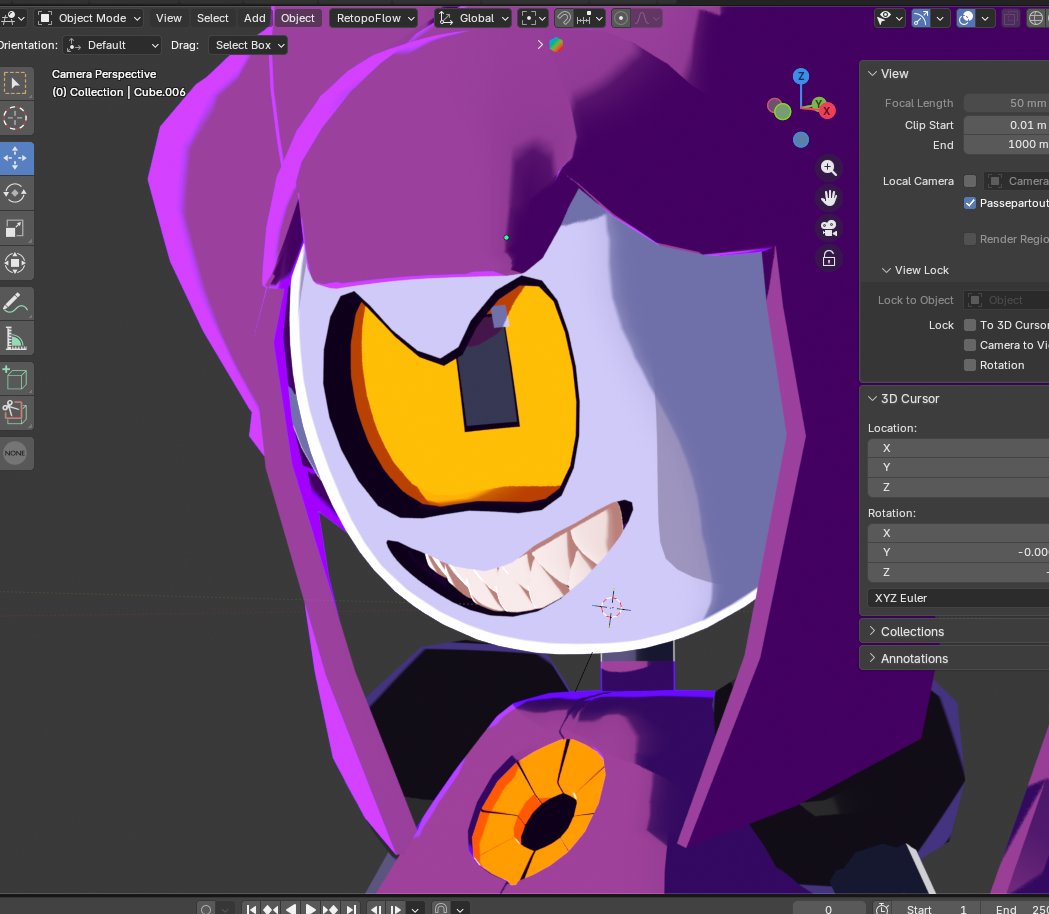The image size is (1049, 914).
Task: Select the Scale tool
Action: click(x=15, y=228)
